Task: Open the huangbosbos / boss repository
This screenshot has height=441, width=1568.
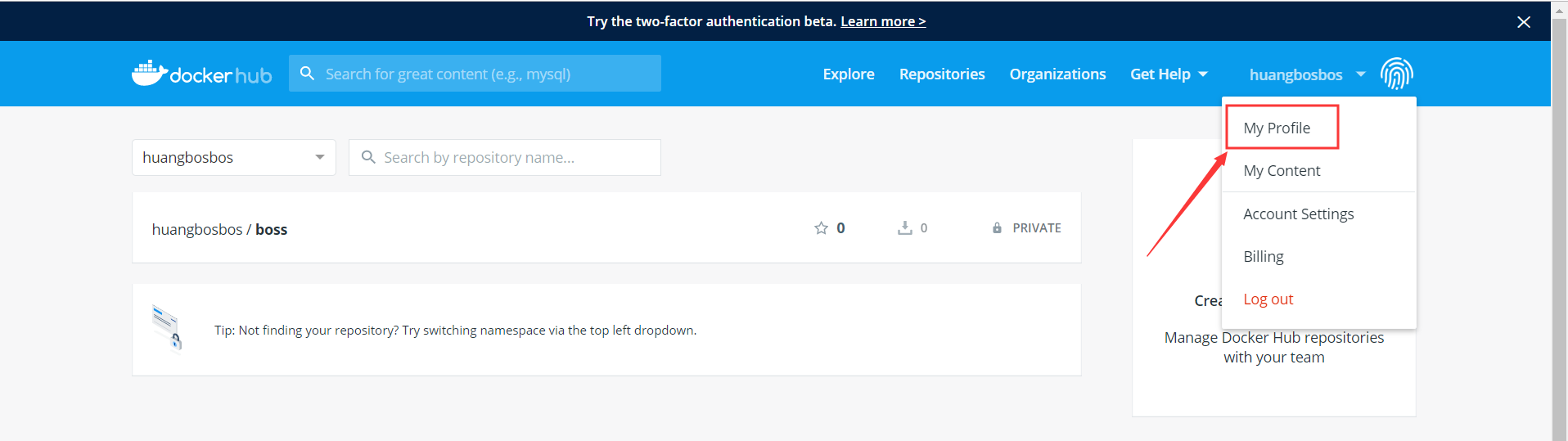Action: coord(219,229)
